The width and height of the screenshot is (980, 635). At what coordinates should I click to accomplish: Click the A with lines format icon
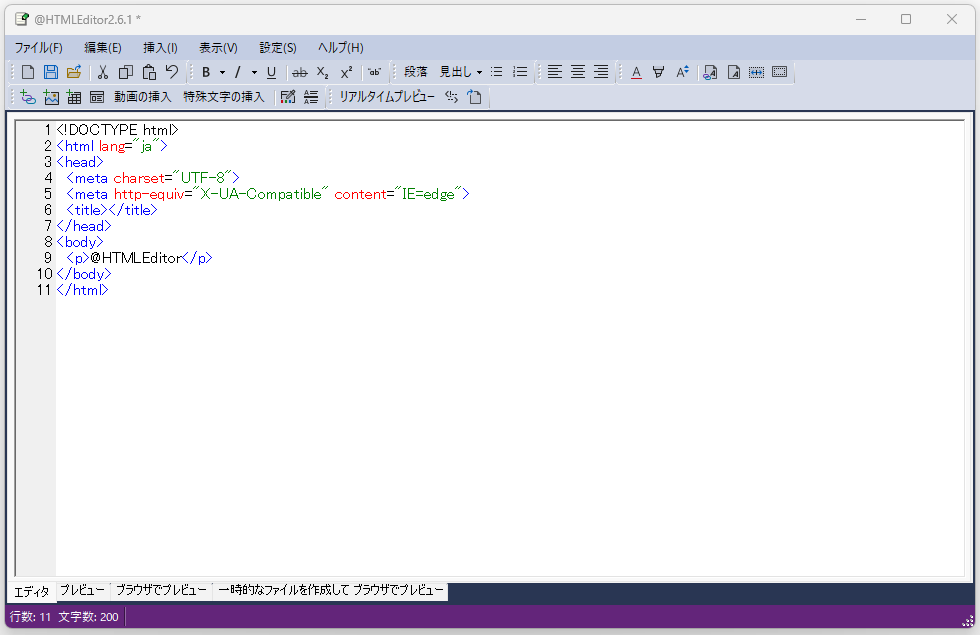pos(311,97)
